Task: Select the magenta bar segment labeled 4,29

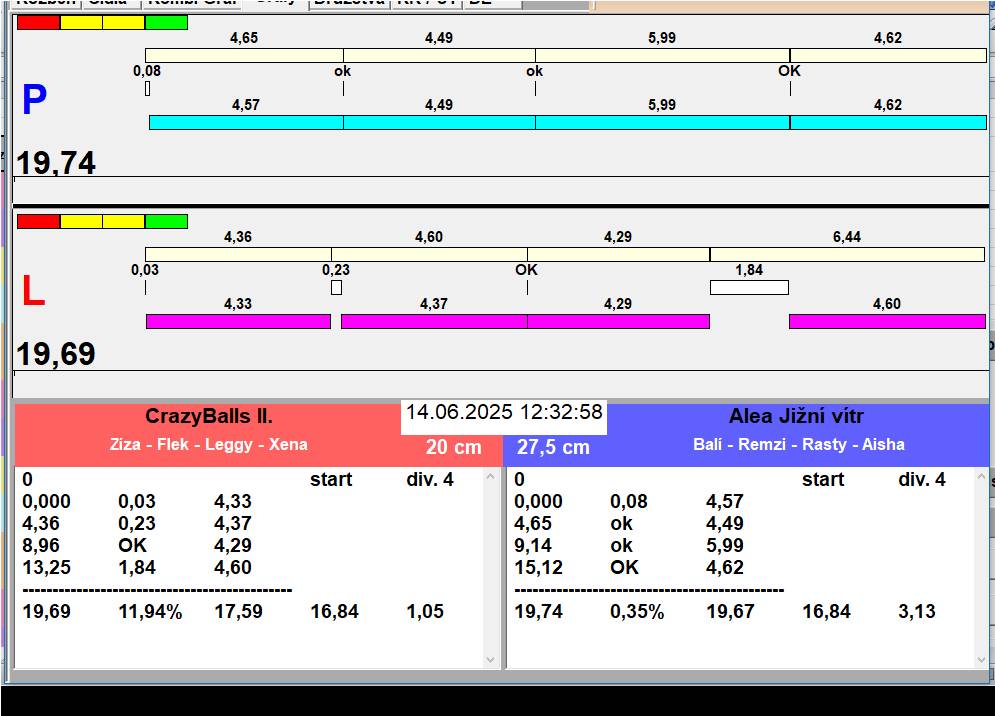Action: [618, 321]
